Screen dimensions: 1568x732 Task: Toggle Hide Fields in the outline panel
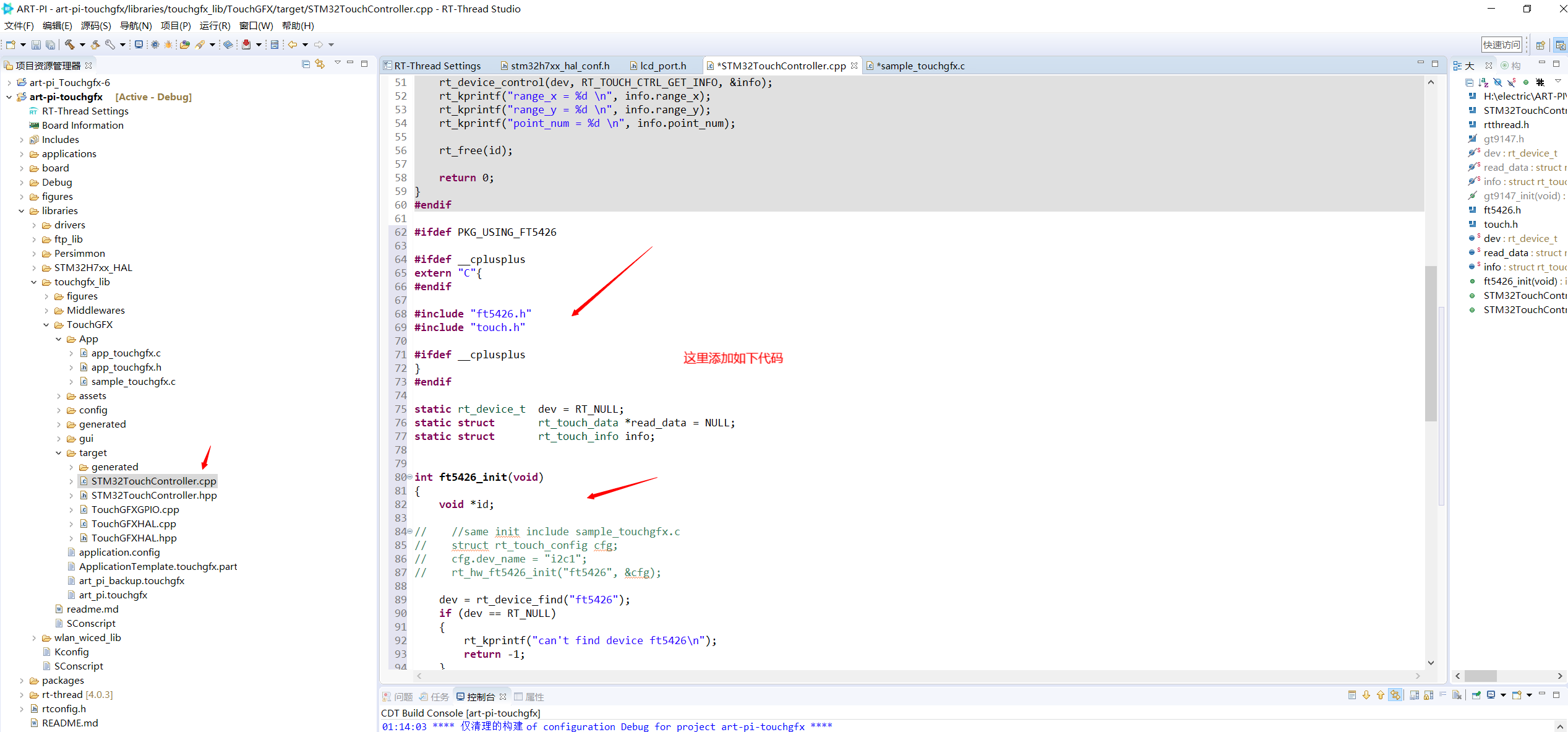tap(1497, 82)
